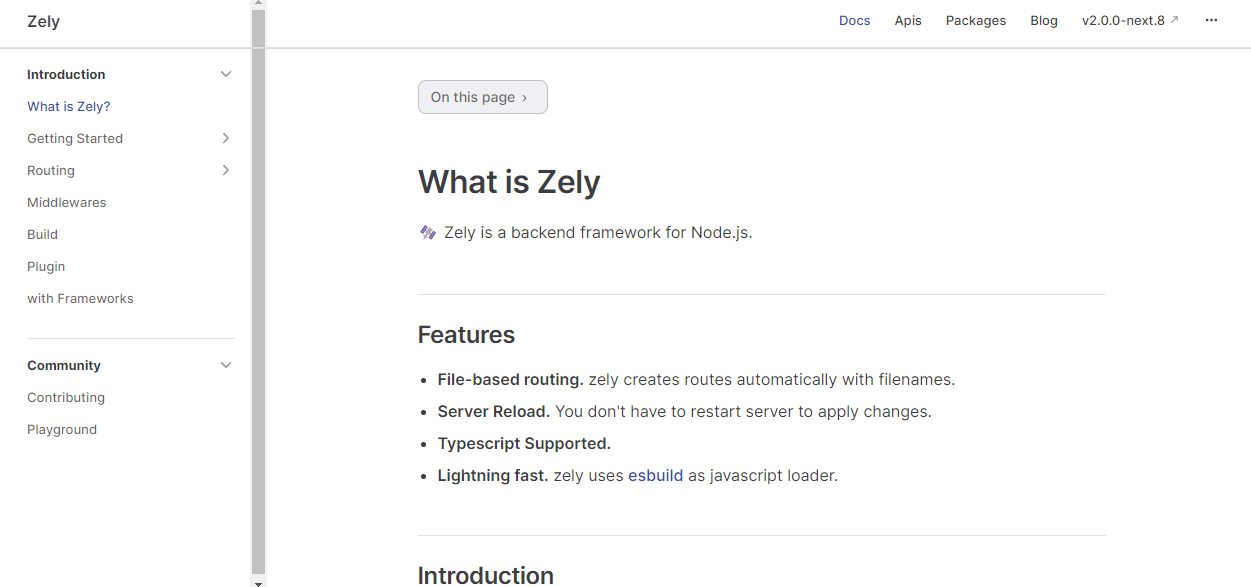This screenshot has width=1251, height=587.
Task: Visit the Blog page
Action: click(1044, 20)
